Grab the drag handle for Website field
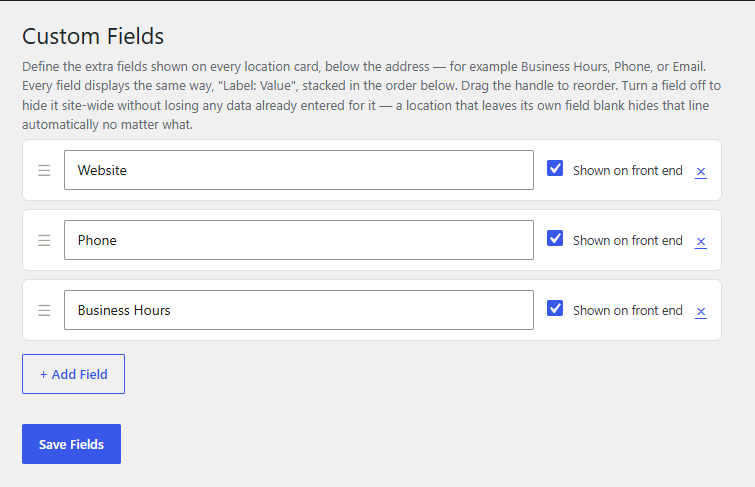 tap(44, 171)
